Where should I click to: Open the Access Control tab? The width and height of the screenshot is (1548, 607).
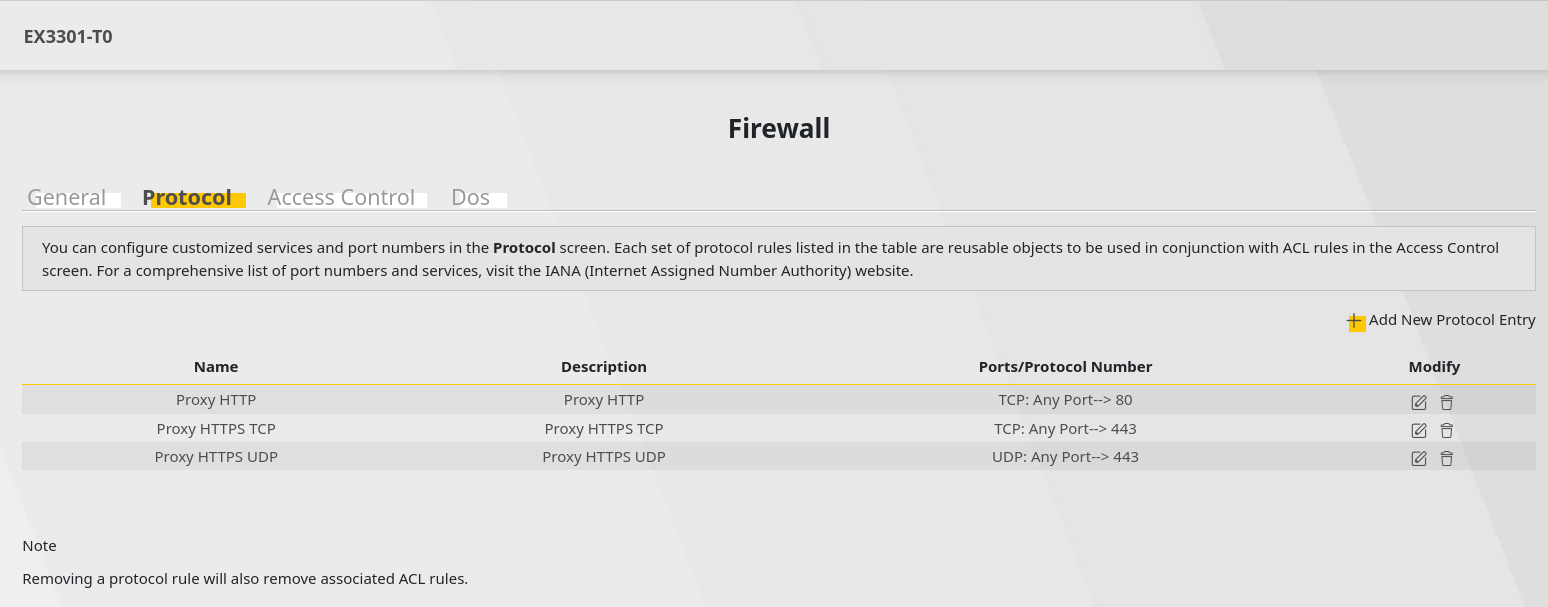point(341,197)
